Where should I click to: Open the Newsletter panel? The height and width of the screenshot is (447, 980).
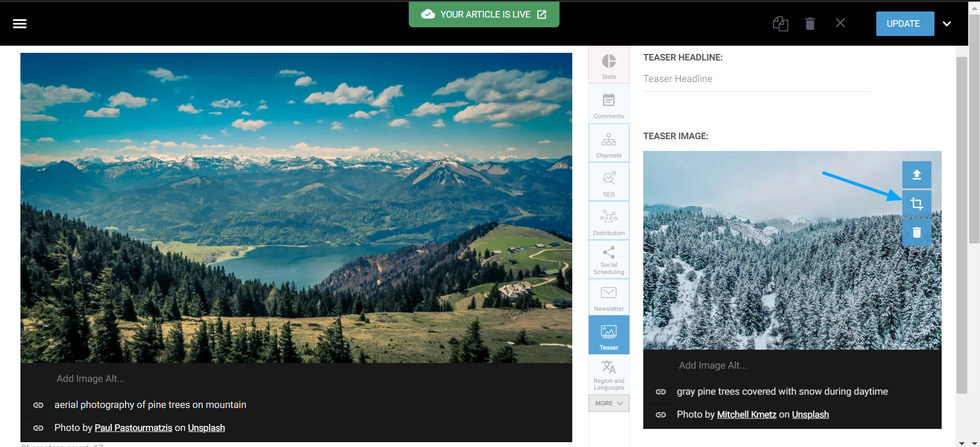(x=608, y=297)
